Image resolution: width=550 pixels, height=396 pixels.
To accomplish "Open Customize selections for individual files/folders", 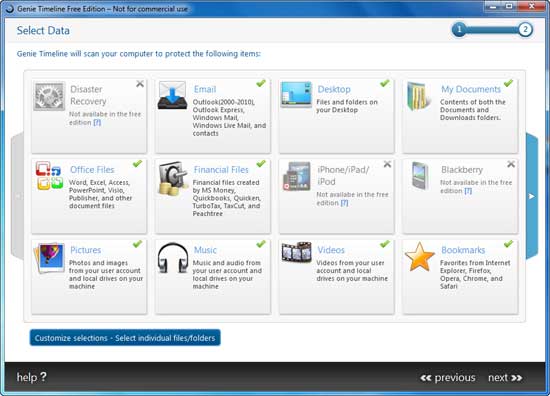I will click(125, 338).
